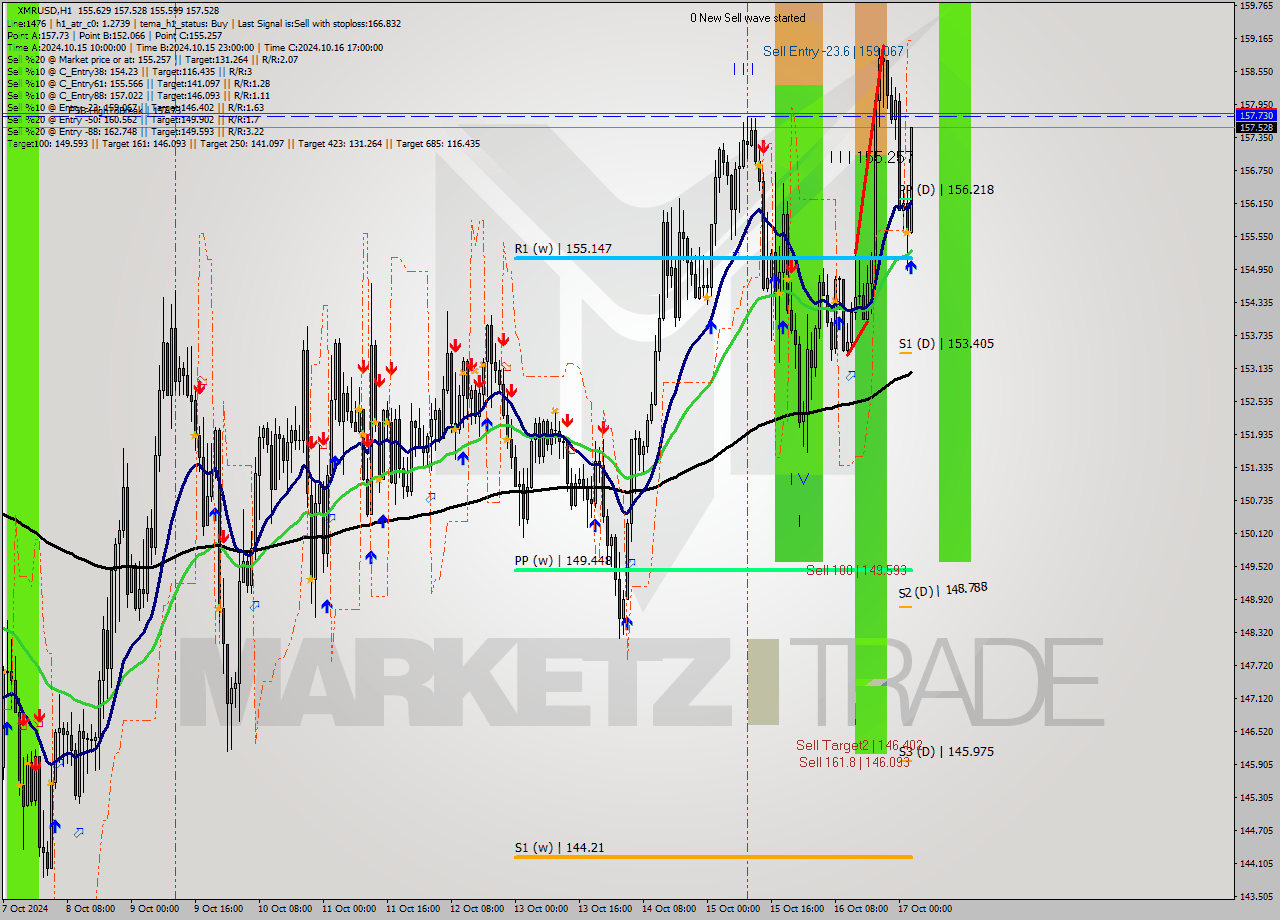Click the '13 Oct 16:00' time axis label
The height and width of the screenshot is (920, 1280).
click(605, 909)
